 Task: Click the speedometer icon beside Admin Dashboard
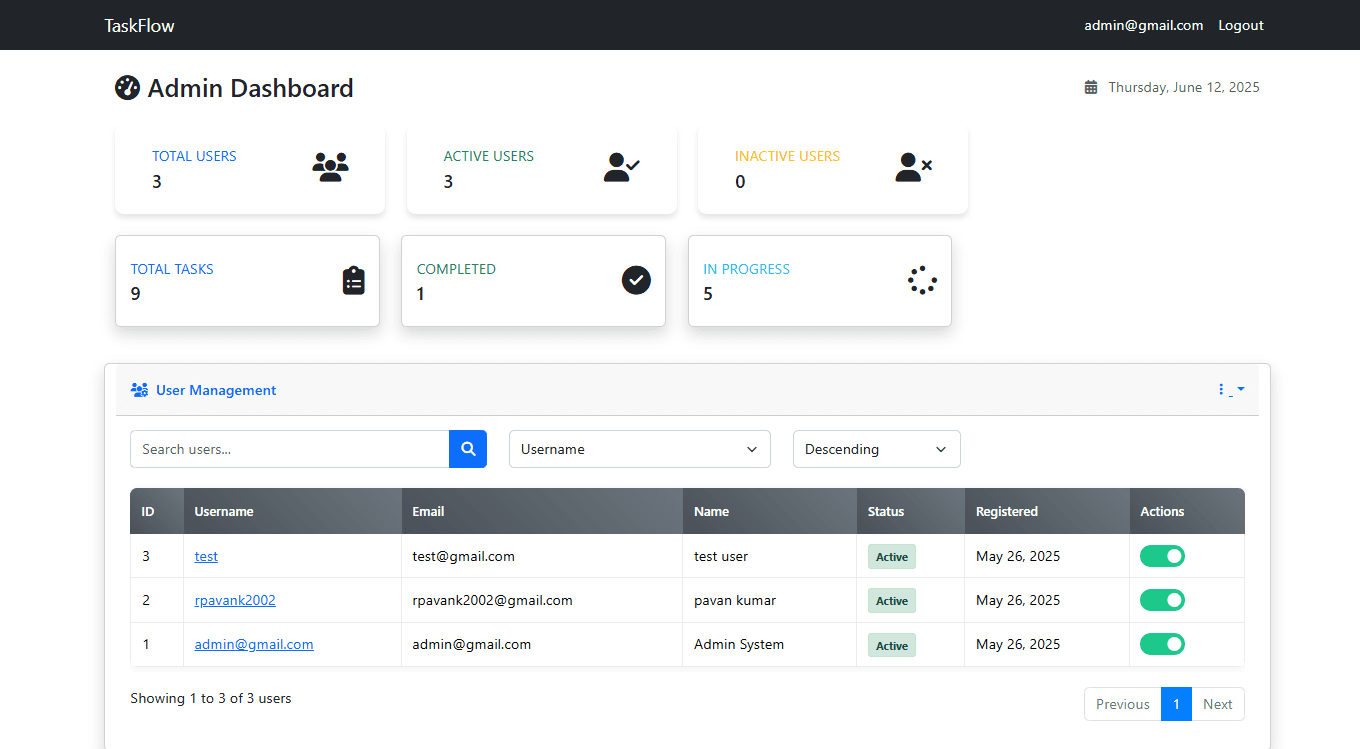pos(127,87)
